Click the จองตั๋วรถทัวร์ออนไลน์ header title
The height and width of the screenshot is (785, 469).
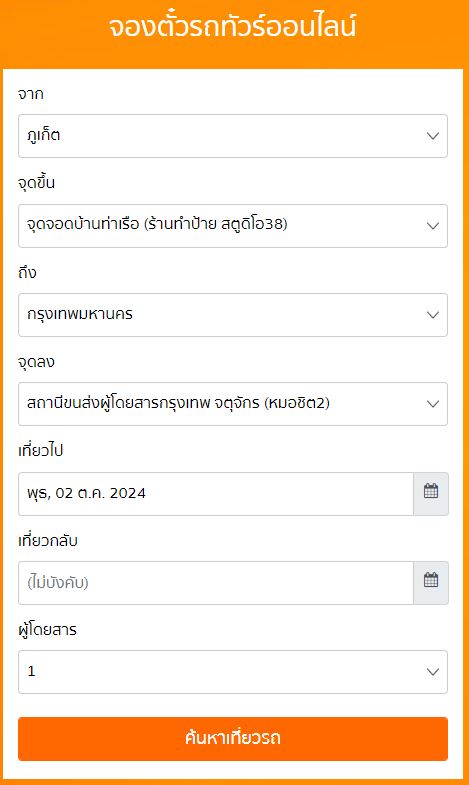(x=233, y=26)
